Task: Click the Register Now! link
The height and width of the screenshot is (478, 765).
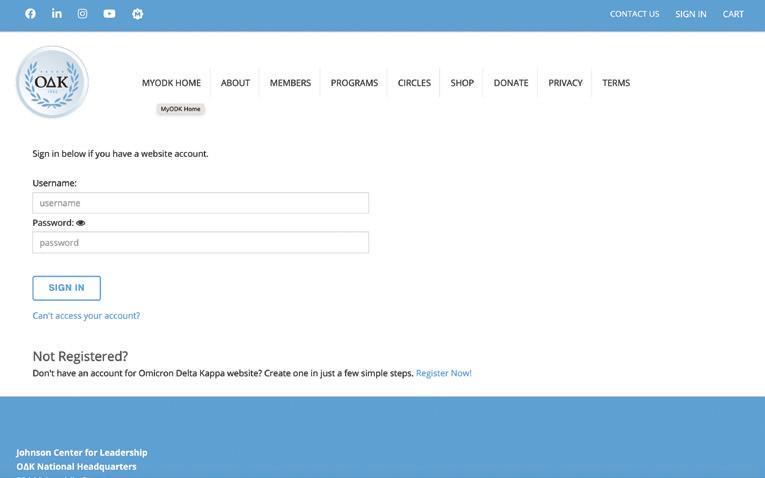Action: [443, 373]
